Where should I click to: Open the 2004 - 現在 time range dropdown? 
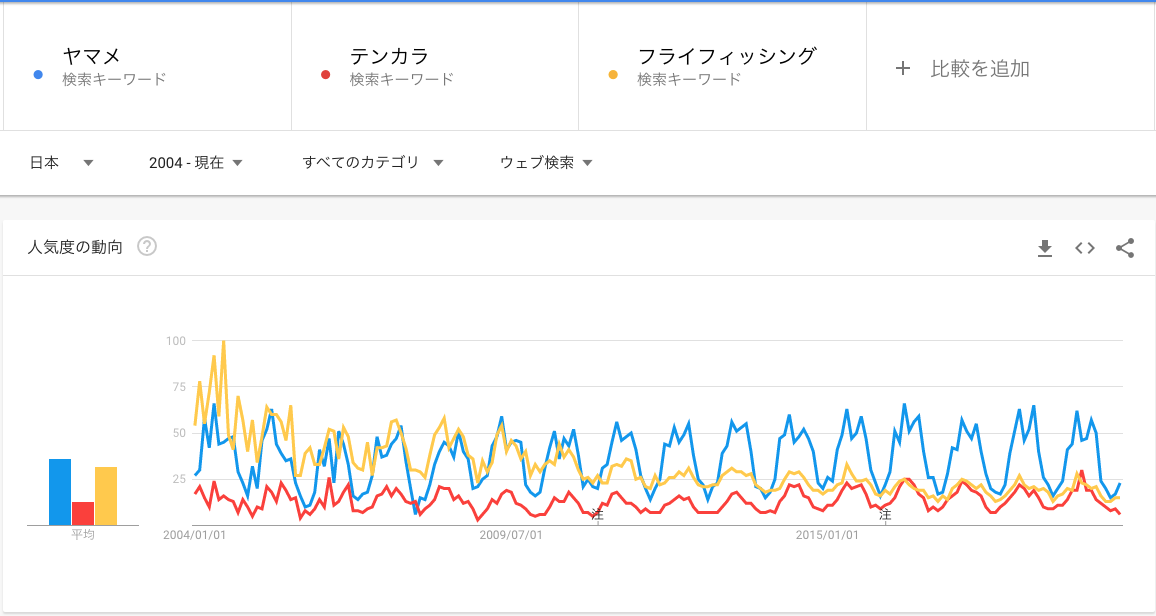tap(195, 163)
